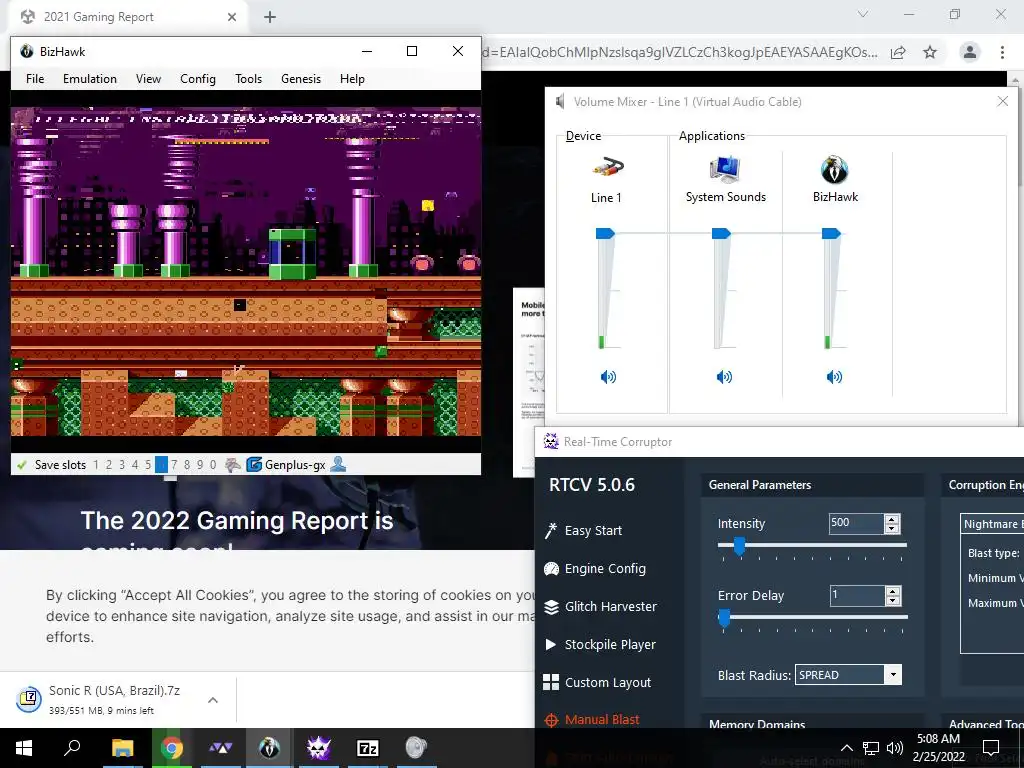This screenshot has height=768, width=1024.
Task: Select save slot 9 in BizHawk status bar
Action: (200, 465)
